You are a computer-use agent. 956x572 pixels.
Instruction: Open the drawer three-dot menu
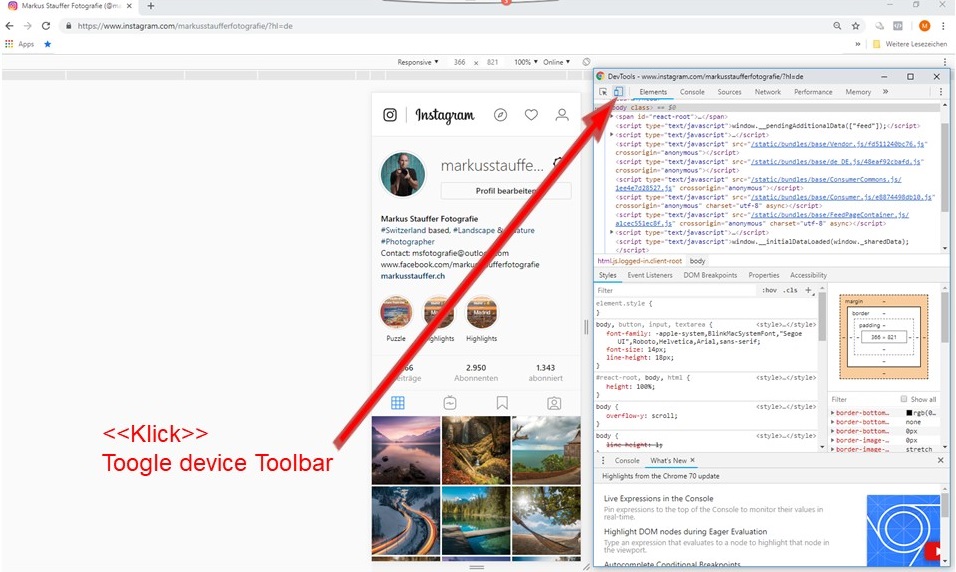pyautogui.click(x=603, y=460)
